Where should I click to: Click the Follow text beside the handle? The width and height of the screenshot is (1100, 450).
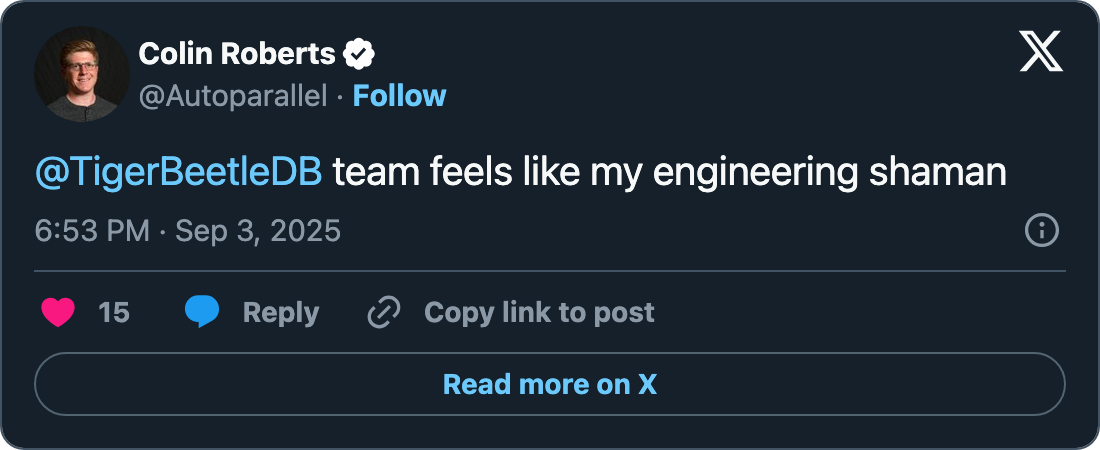(x=399, y=96)
